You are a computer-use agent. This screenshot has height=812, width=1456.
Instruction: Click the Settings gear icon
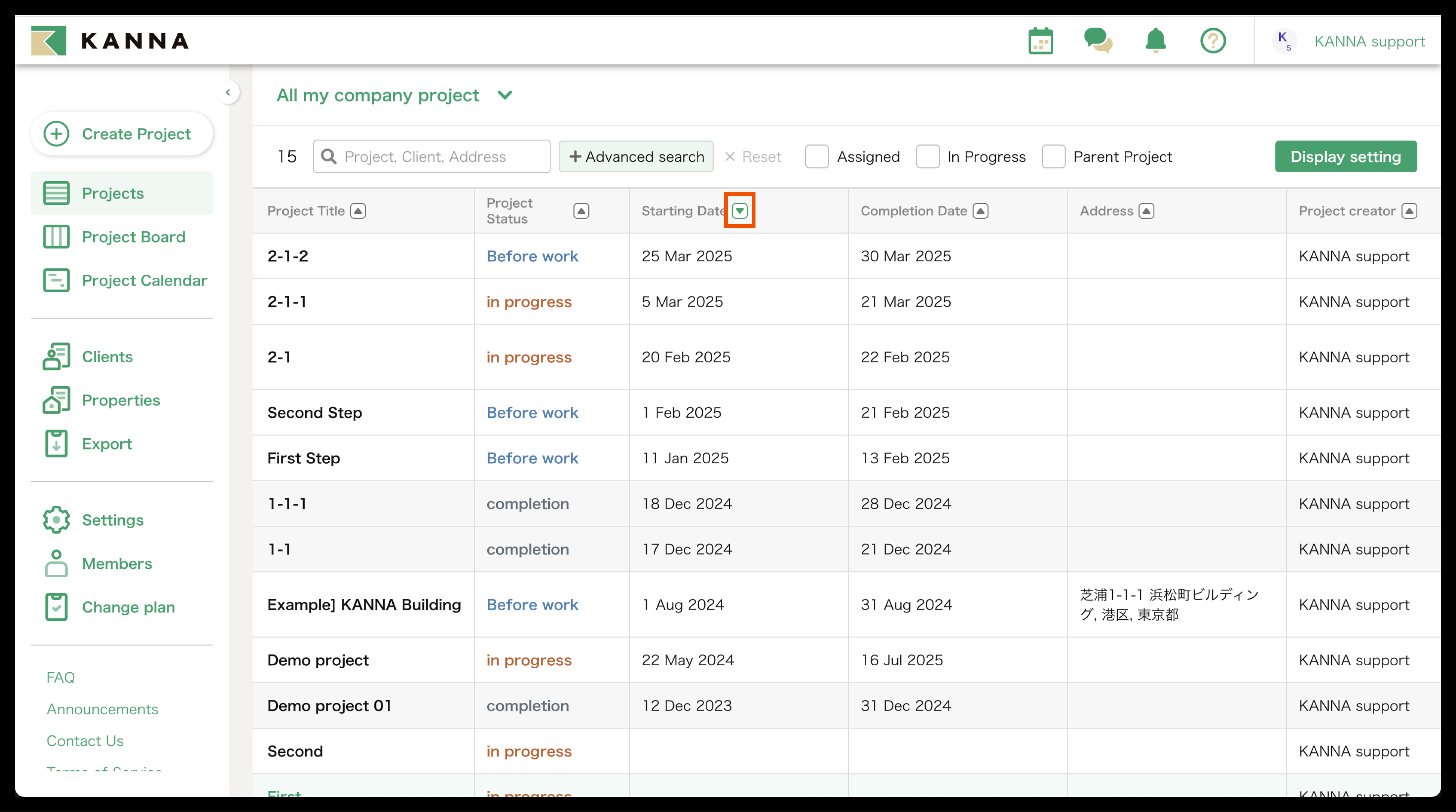click(x=56, y=520)
